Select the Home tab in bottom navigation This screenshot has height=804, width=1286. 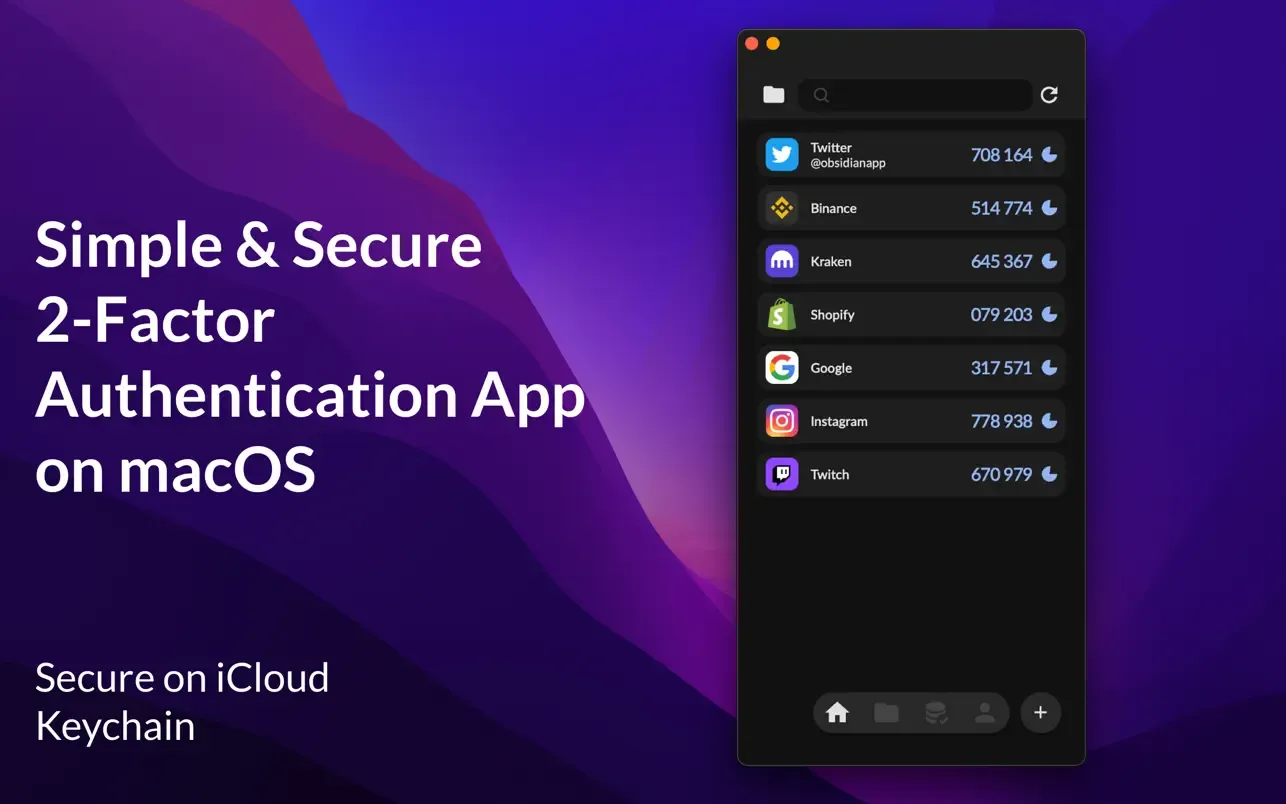[x=837, y=713]
